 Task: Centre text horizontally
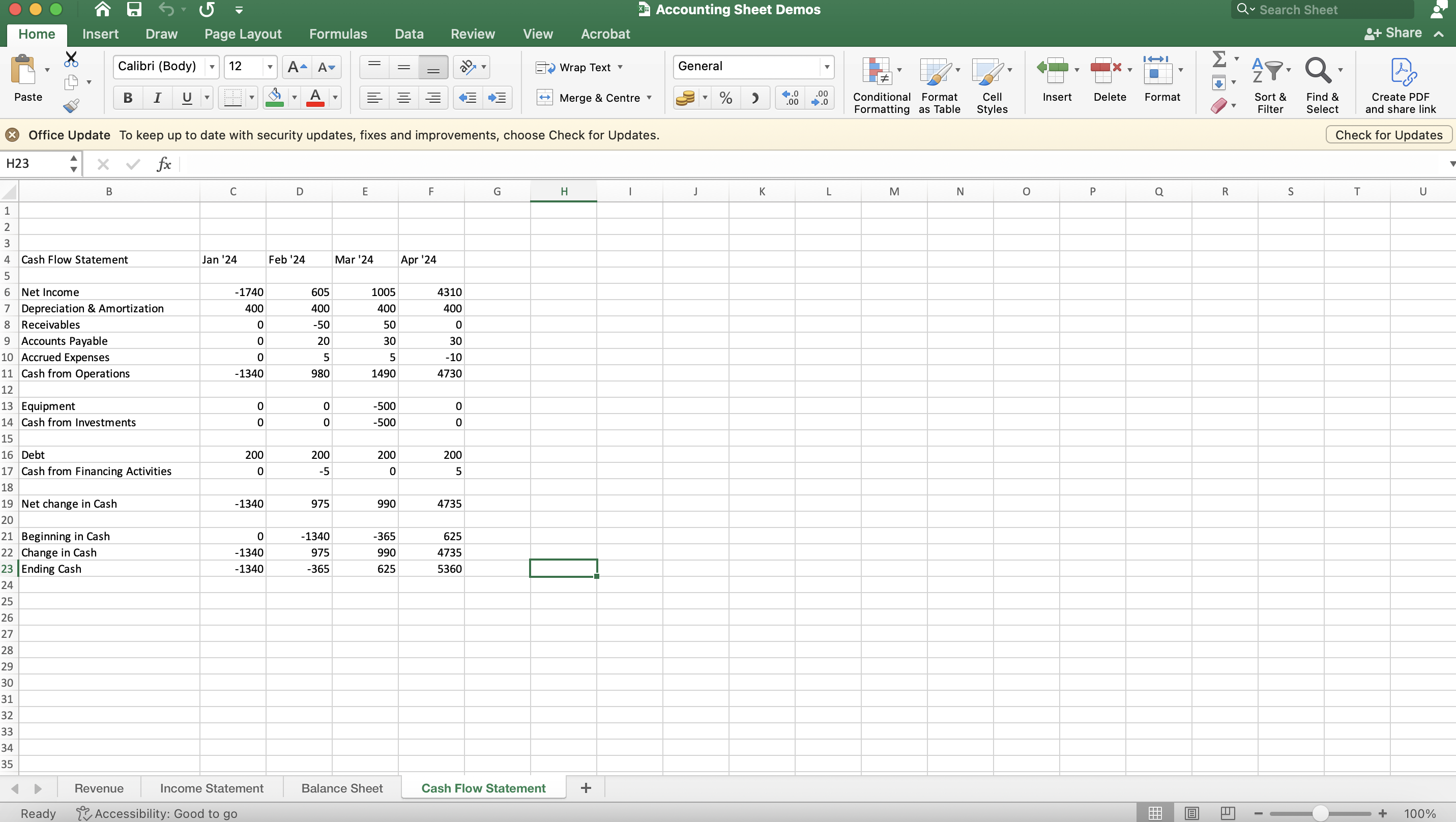pos(403,98)
